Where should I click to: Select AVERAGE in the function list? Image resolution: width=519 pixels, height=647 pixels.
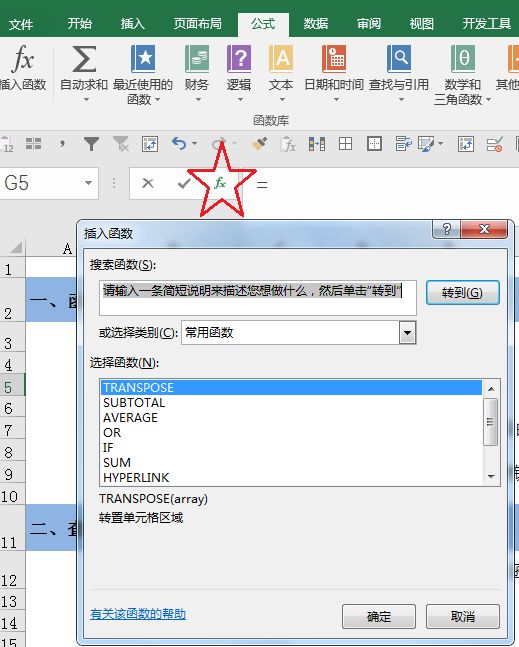291,418
